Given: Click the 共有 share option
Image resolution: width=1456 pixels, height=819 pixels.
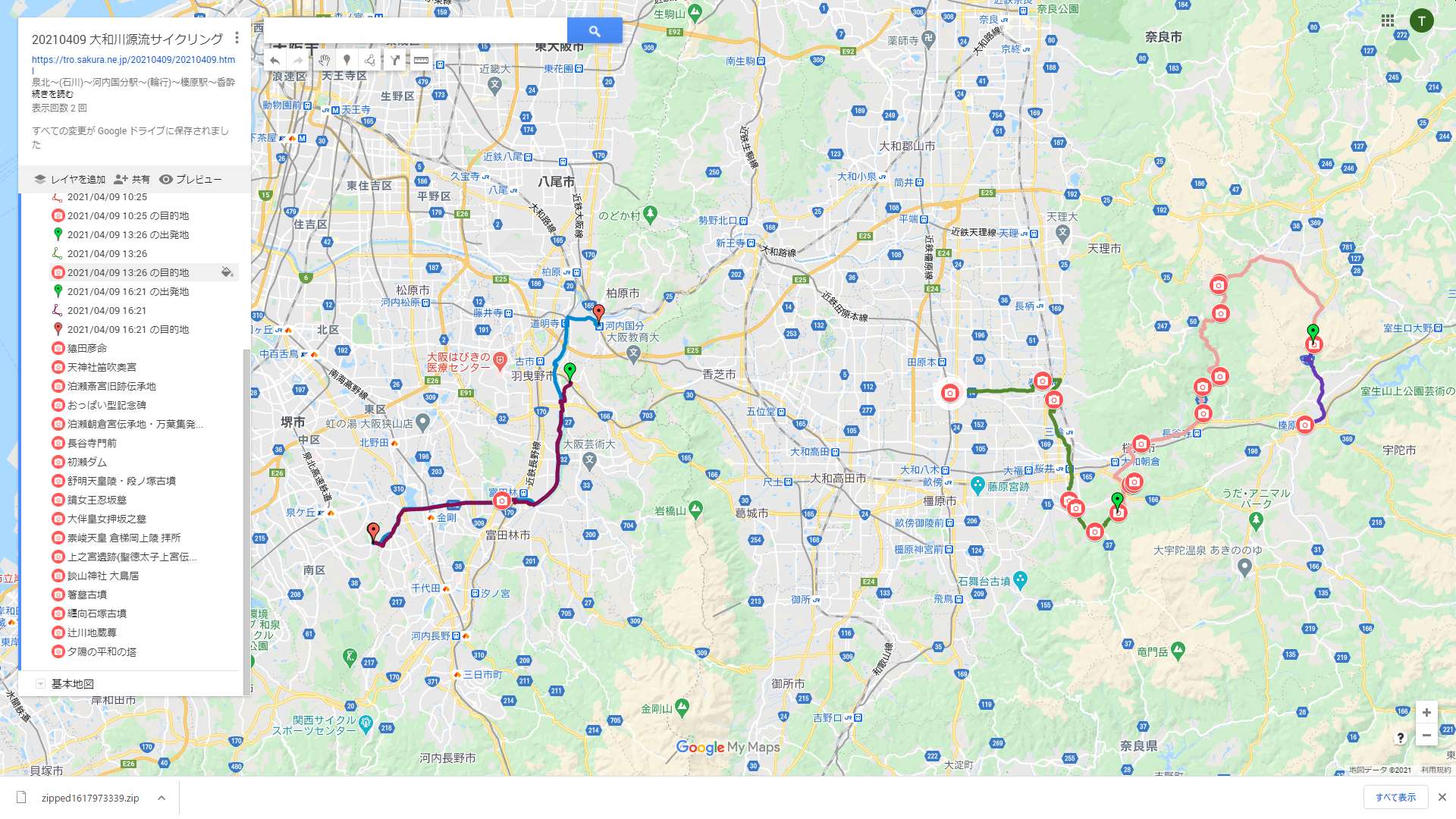Looking at the screenshot, I should tap(132, 180).
